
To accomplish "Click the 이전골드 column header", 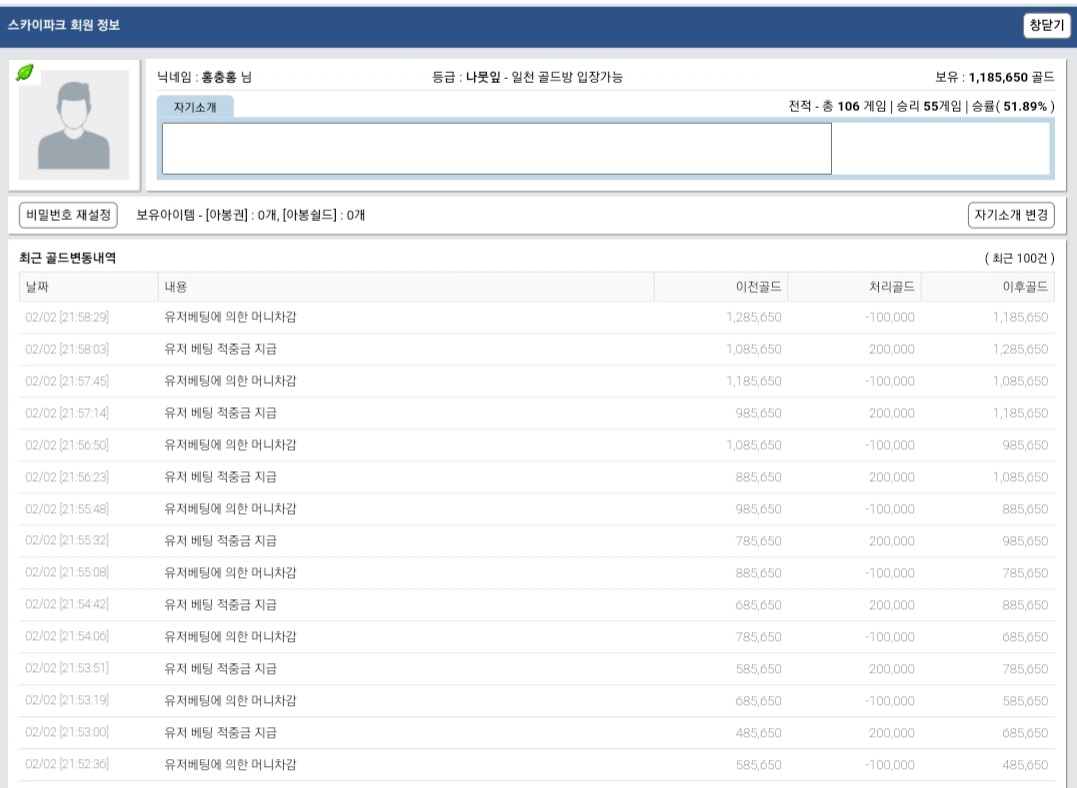I will pyautogui.click(x=721, y=287).
